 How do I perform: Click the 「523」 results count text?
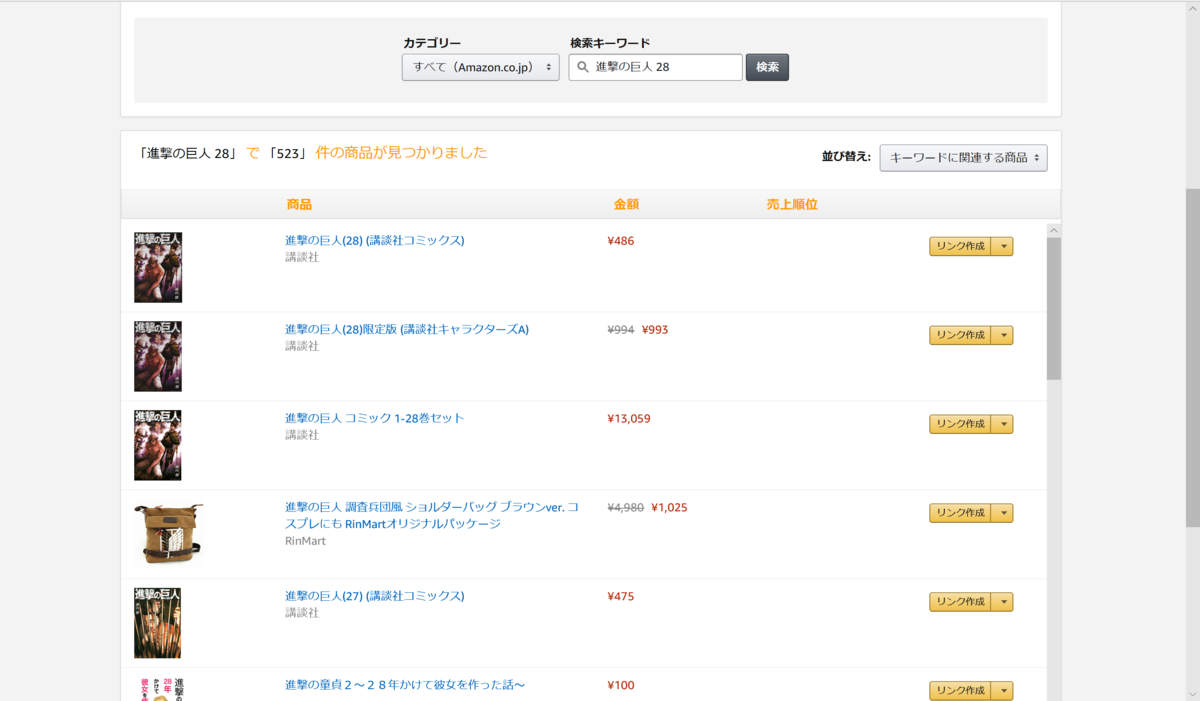point(288,153)
